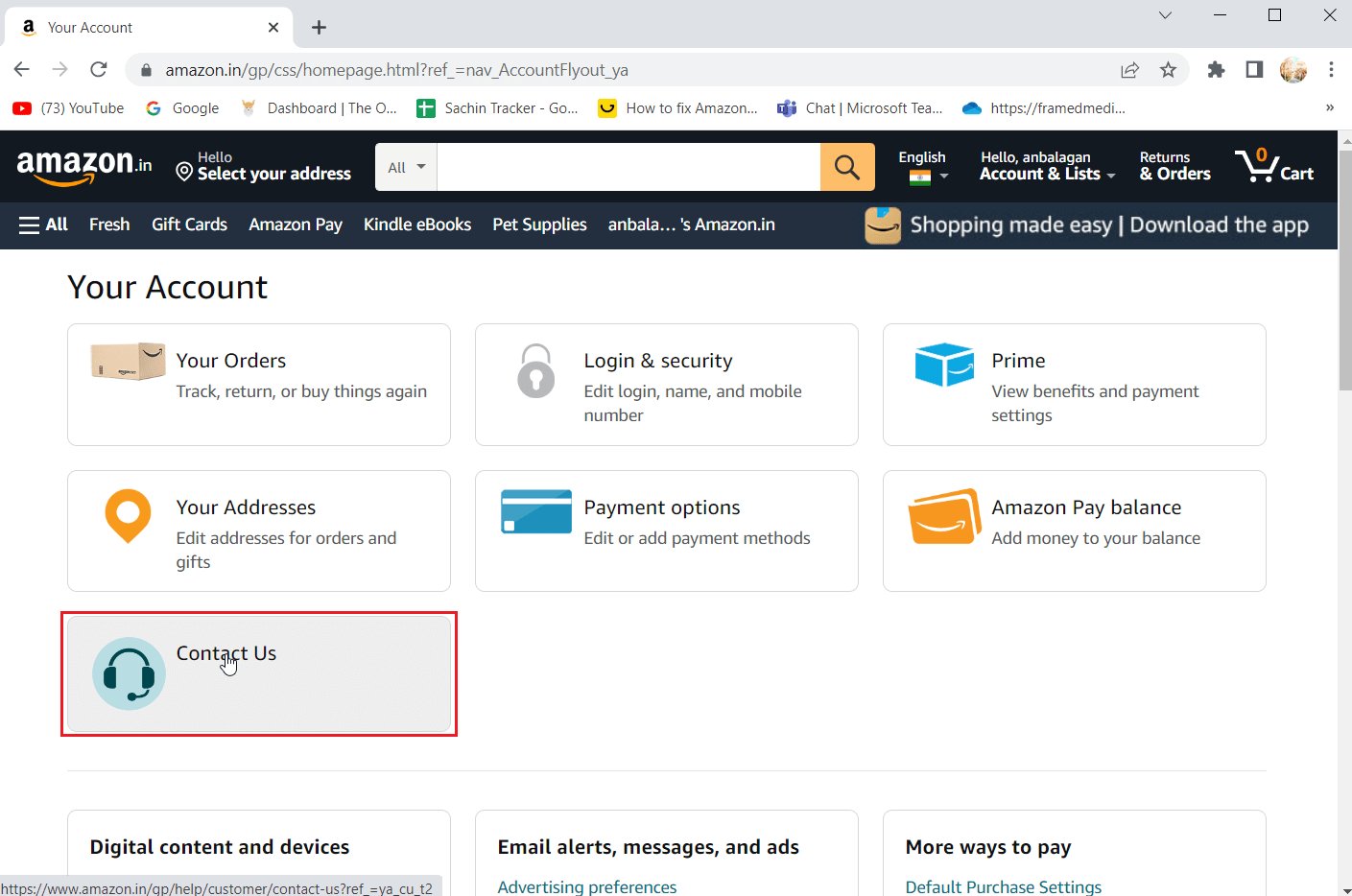Click the Login & security padlock icon

click(x=536, y=370)
